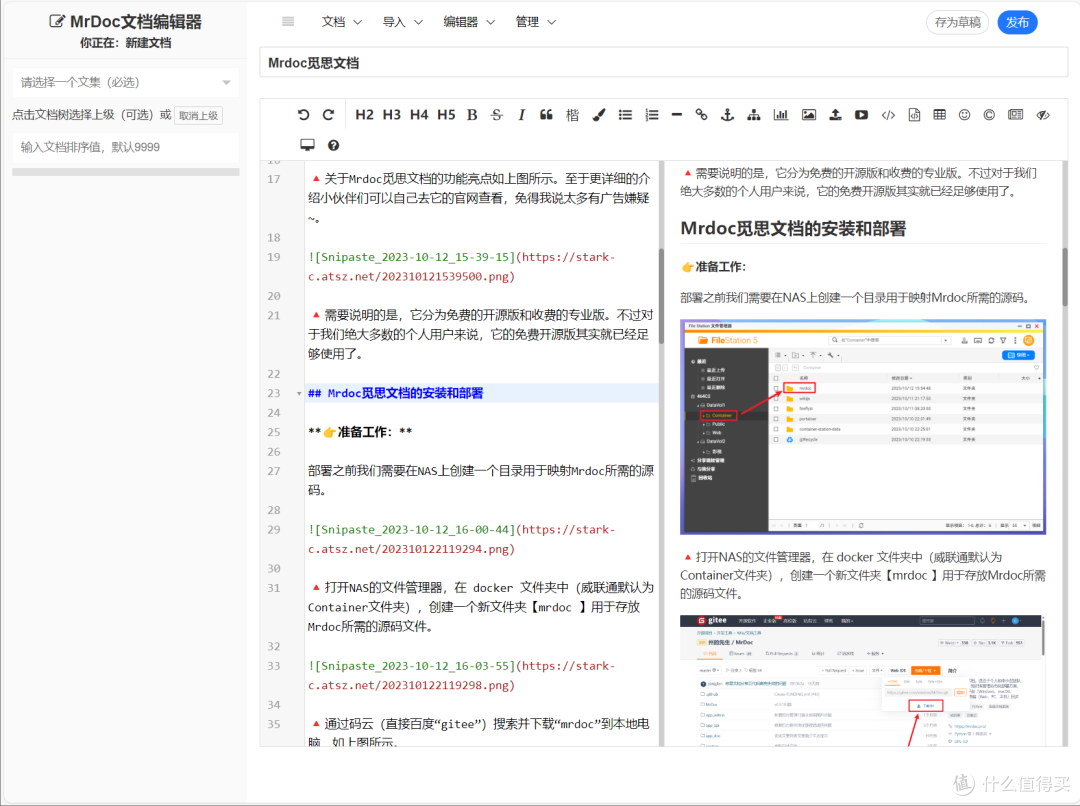Toggle italic formatting in the toolbar
The height and width of the screenshot is (806, 1080).
click(x=521, y=115)
